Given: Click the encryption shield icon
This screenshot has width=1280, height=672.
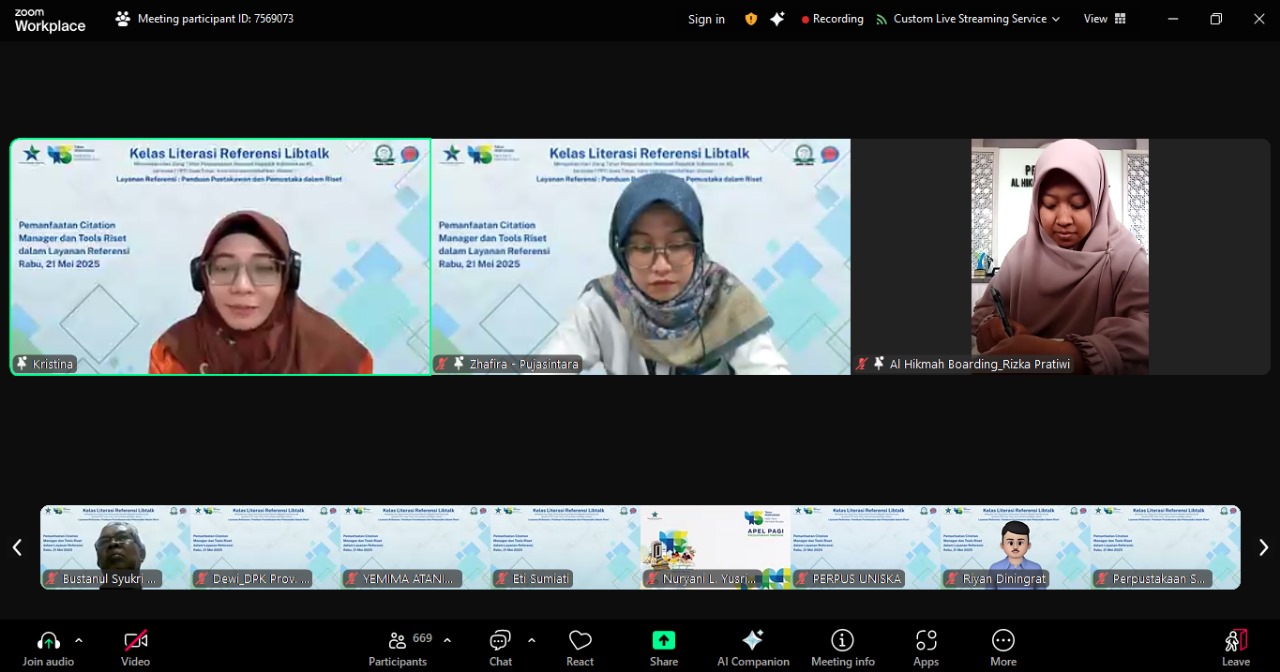Looking at the screenshot, I should click(751, 19).
